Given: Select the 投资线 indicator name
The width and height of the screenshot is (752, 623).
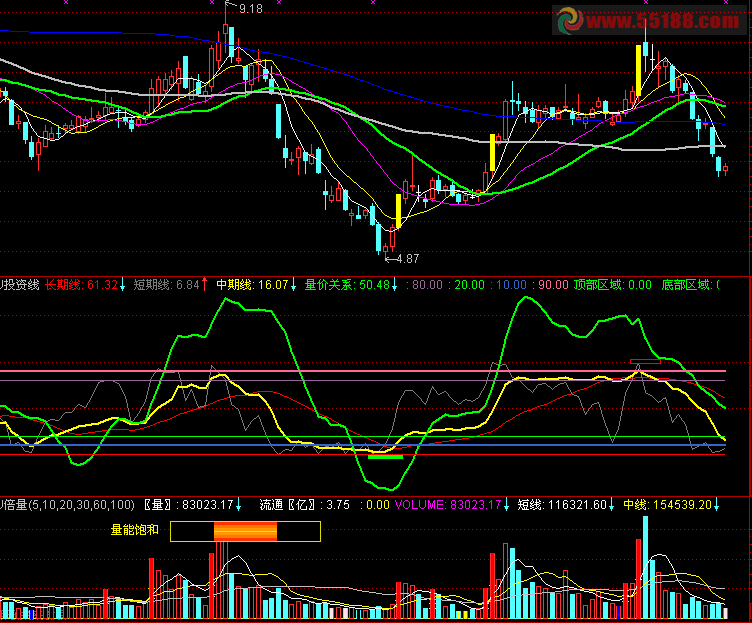Looking at the screenshot, I should (22, 285).
